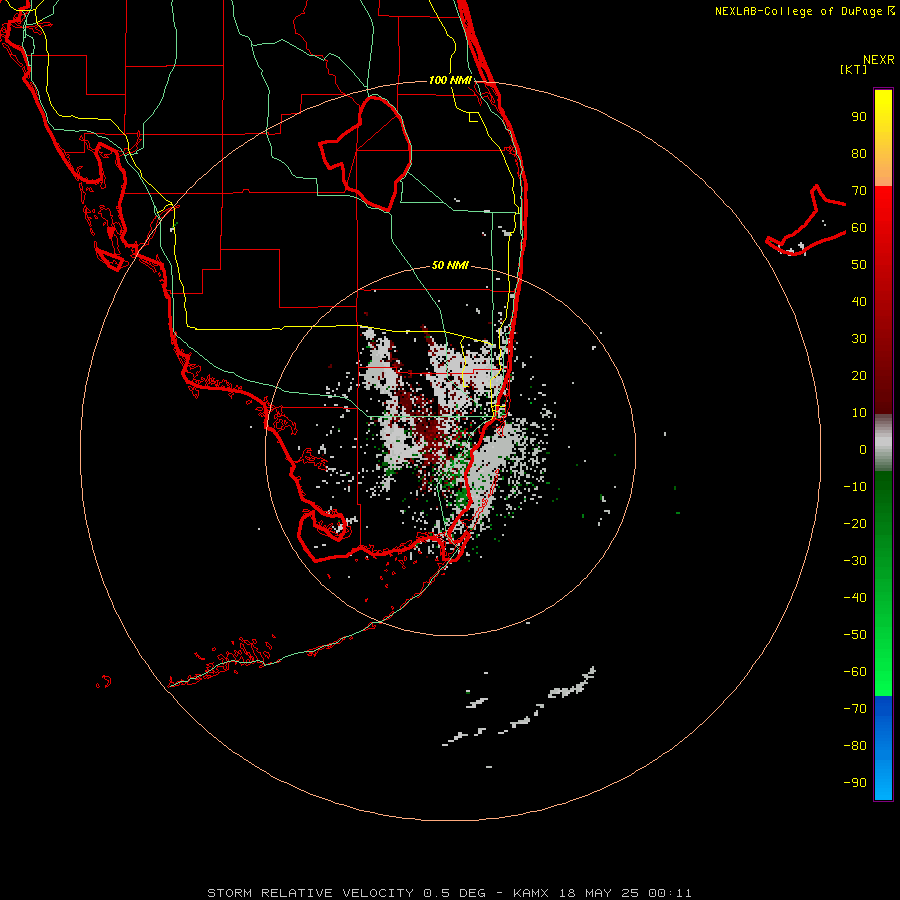Click the 50 value on velocity scale
This screenshot has height=900, width=900.
tap(859, 265)
